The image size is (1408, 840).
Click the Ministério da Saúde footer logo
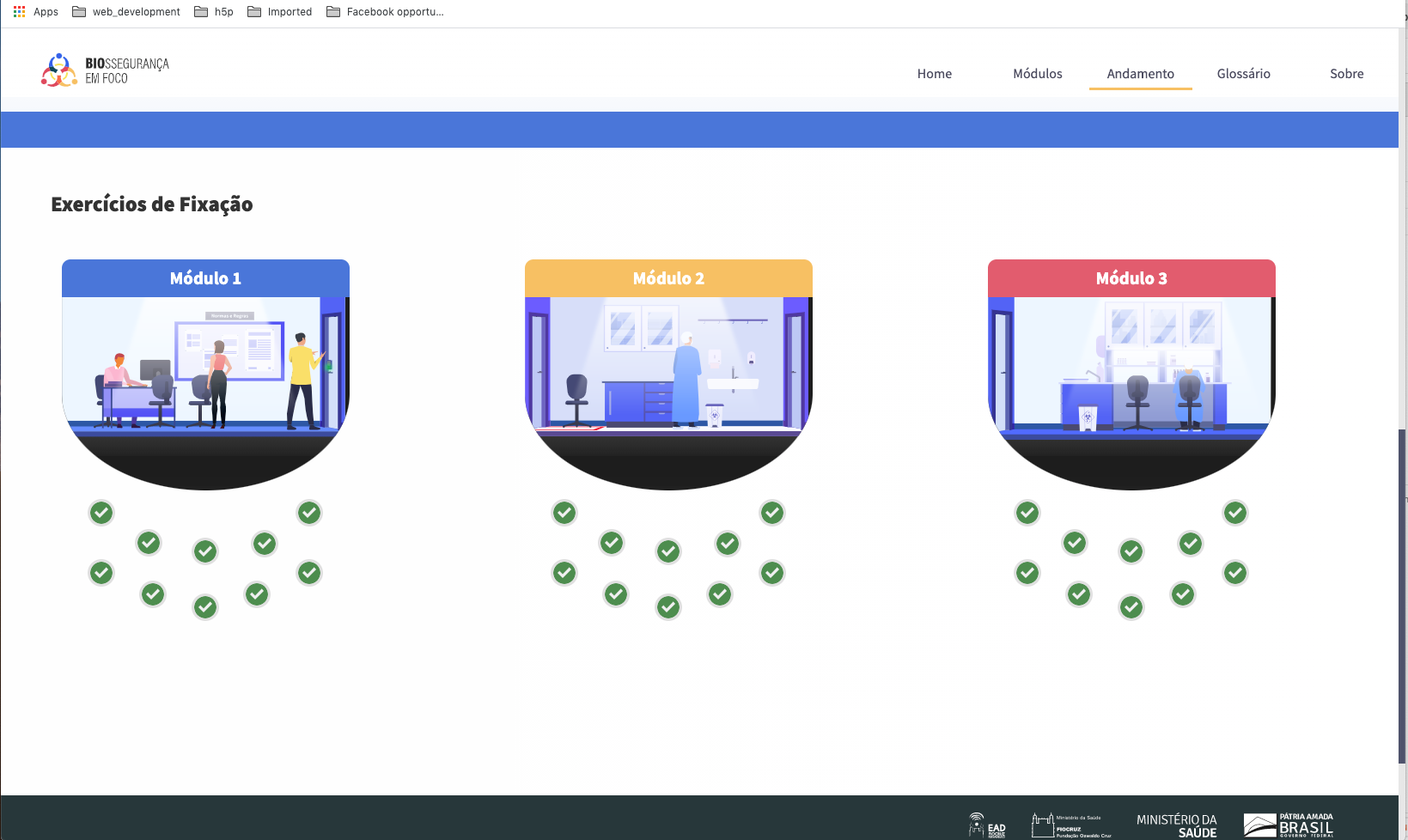[1176, 825]
